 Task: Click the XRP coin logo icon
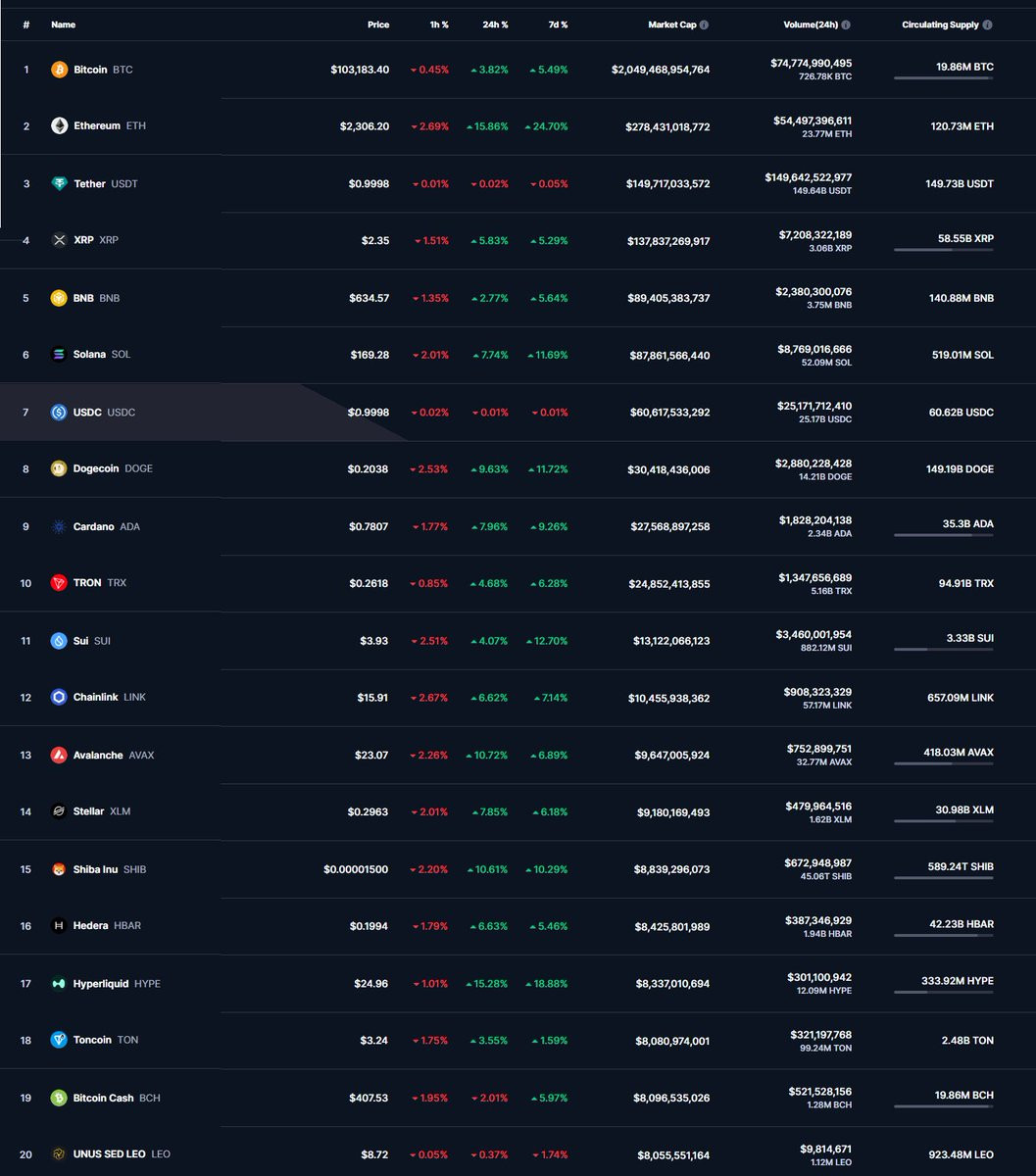click(59, 240)
